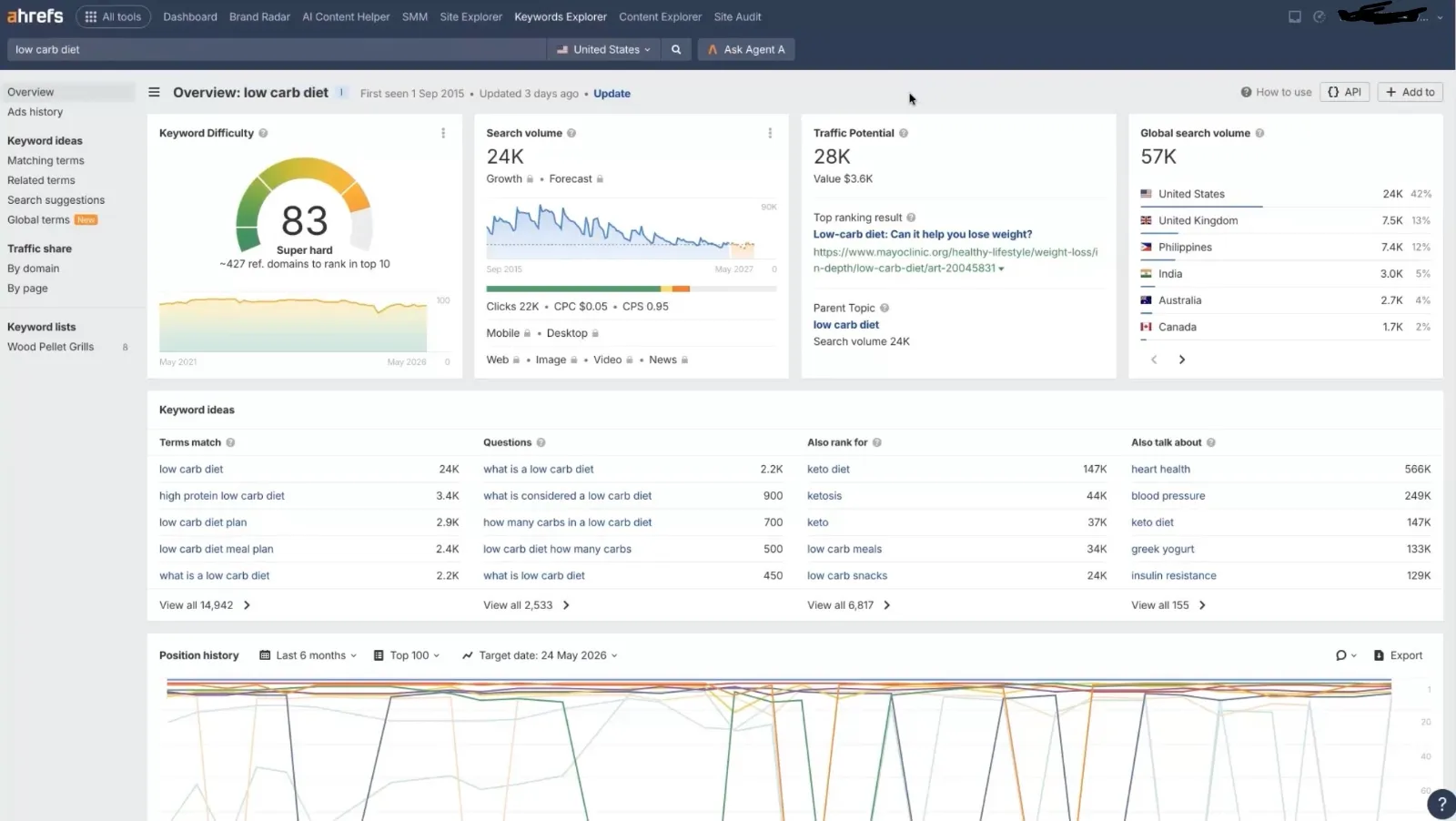Image resolution: width=1456 pixels, height=821 pixels.
Task: Click the Keyword Difficulty 83 gauge
Action: 304,207
